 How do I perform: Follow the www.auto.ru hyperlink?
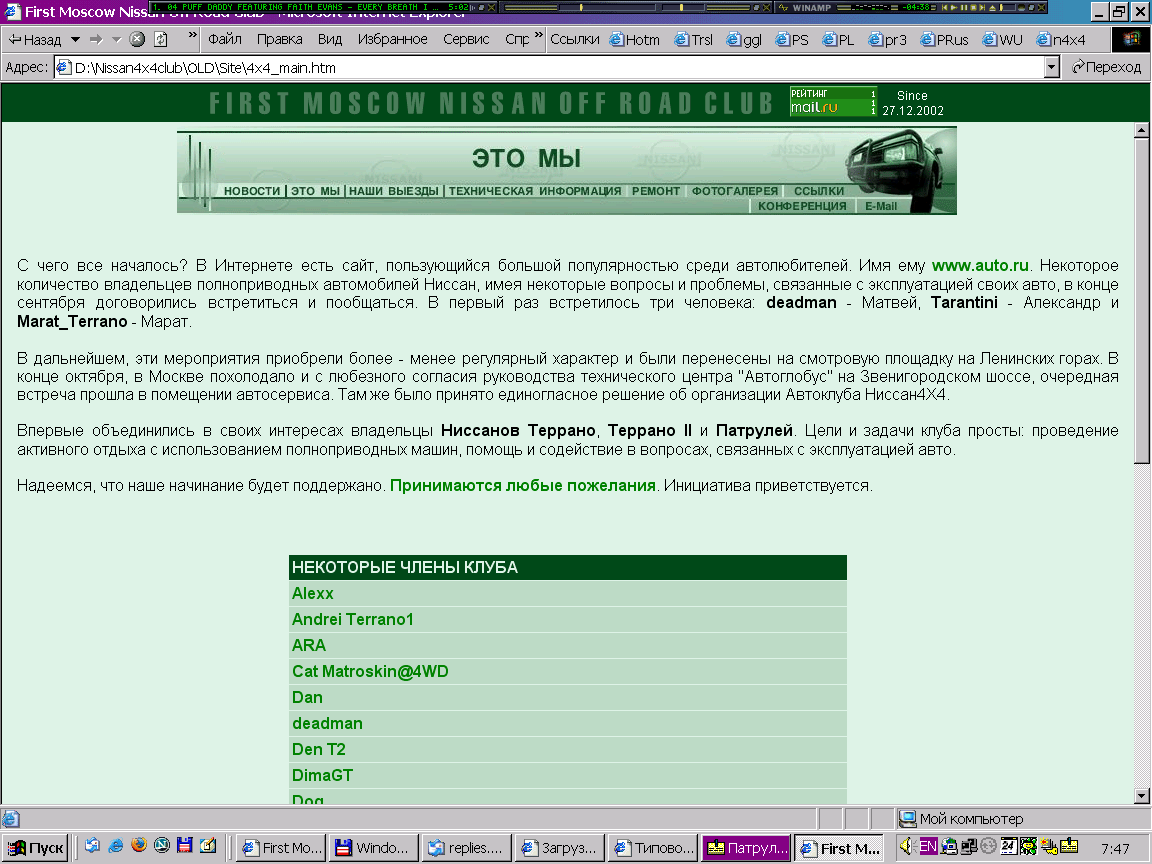tap(980, 265)
